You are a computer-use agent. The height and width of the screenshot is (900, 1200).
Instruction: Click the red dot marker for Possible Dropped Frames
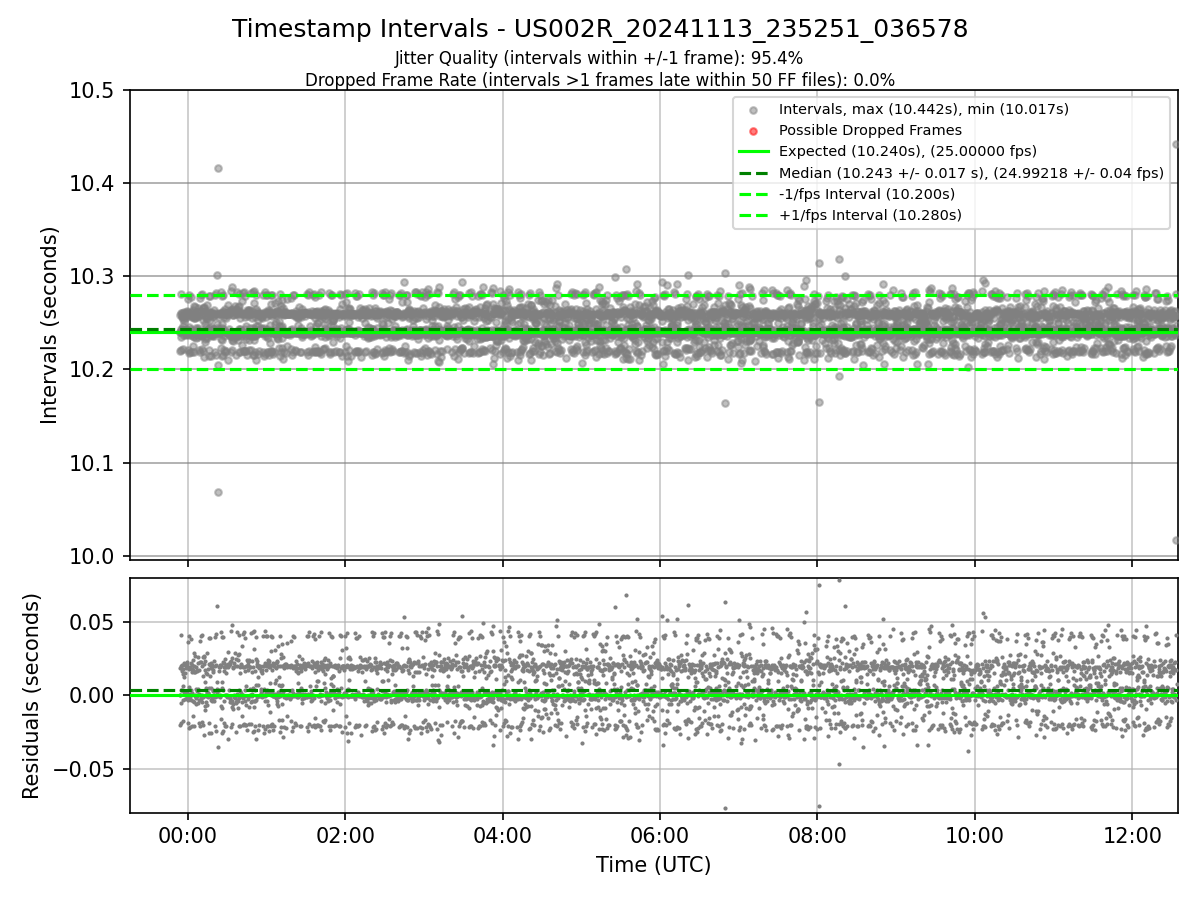[x=754, y=131]
